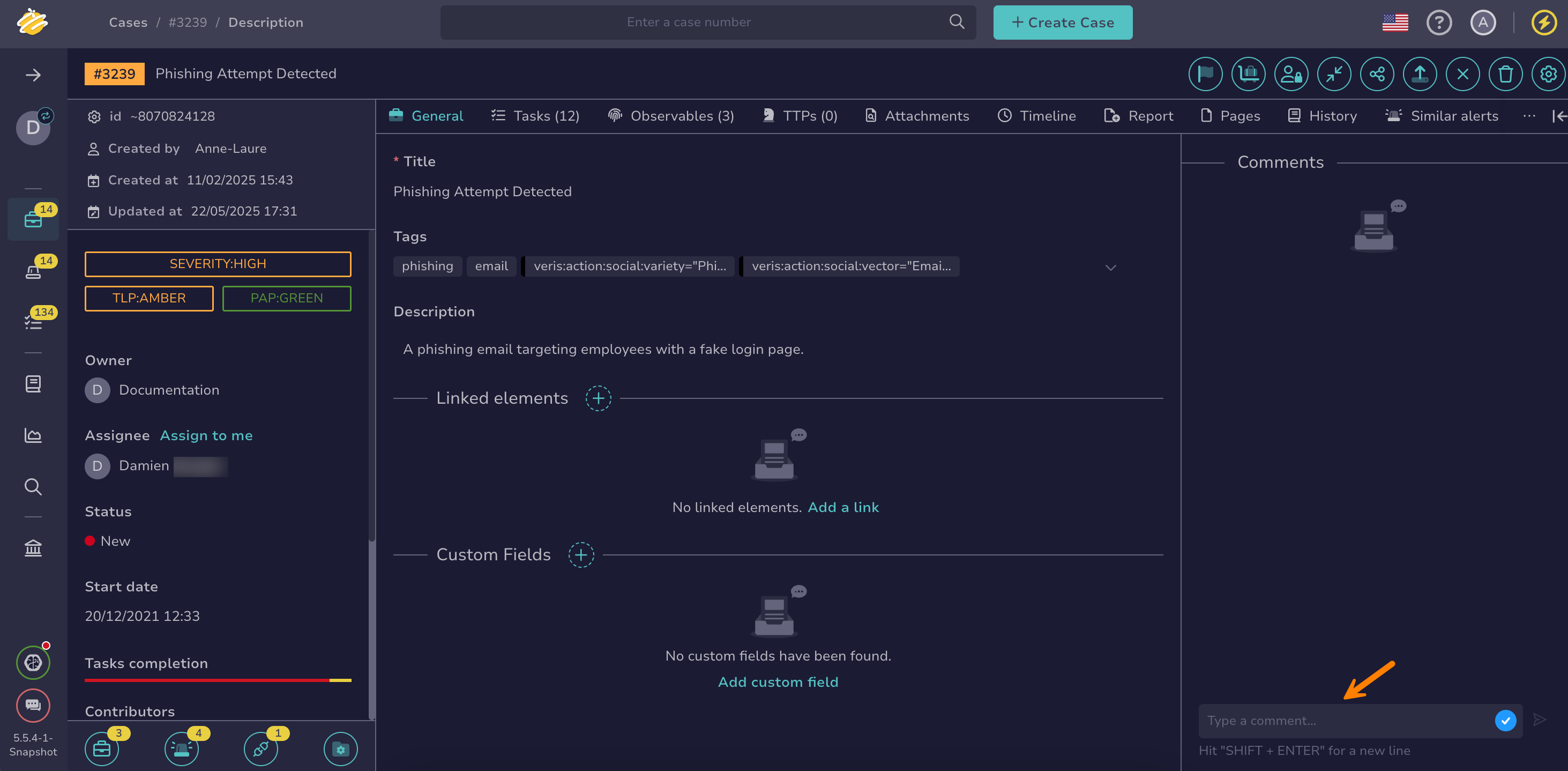Click the merge case arrows icon
The height and width of the screenshot is (771, 1568).
(1333, 75)
